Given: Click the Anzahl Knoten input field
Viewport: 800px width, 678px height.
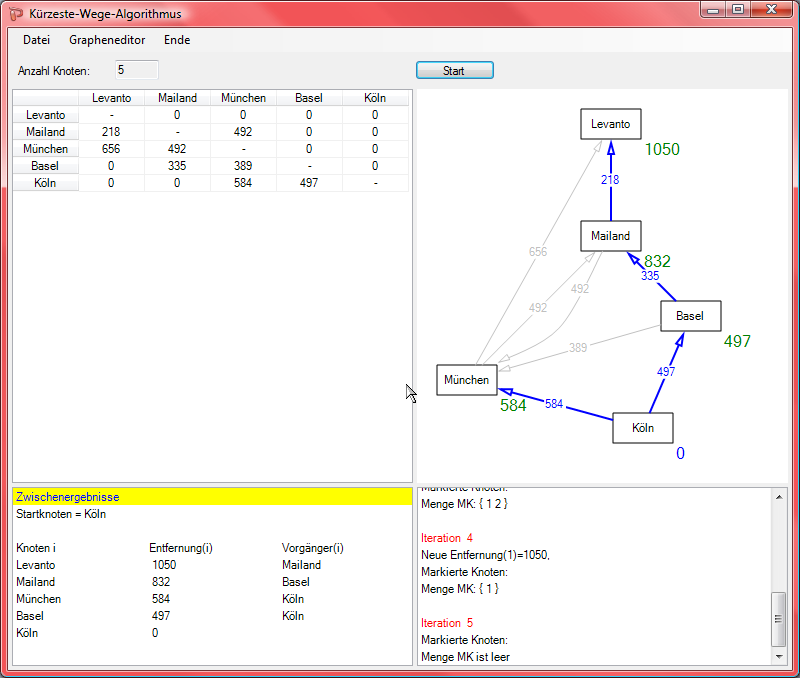Looking at the screenshot, I should 136,70.
